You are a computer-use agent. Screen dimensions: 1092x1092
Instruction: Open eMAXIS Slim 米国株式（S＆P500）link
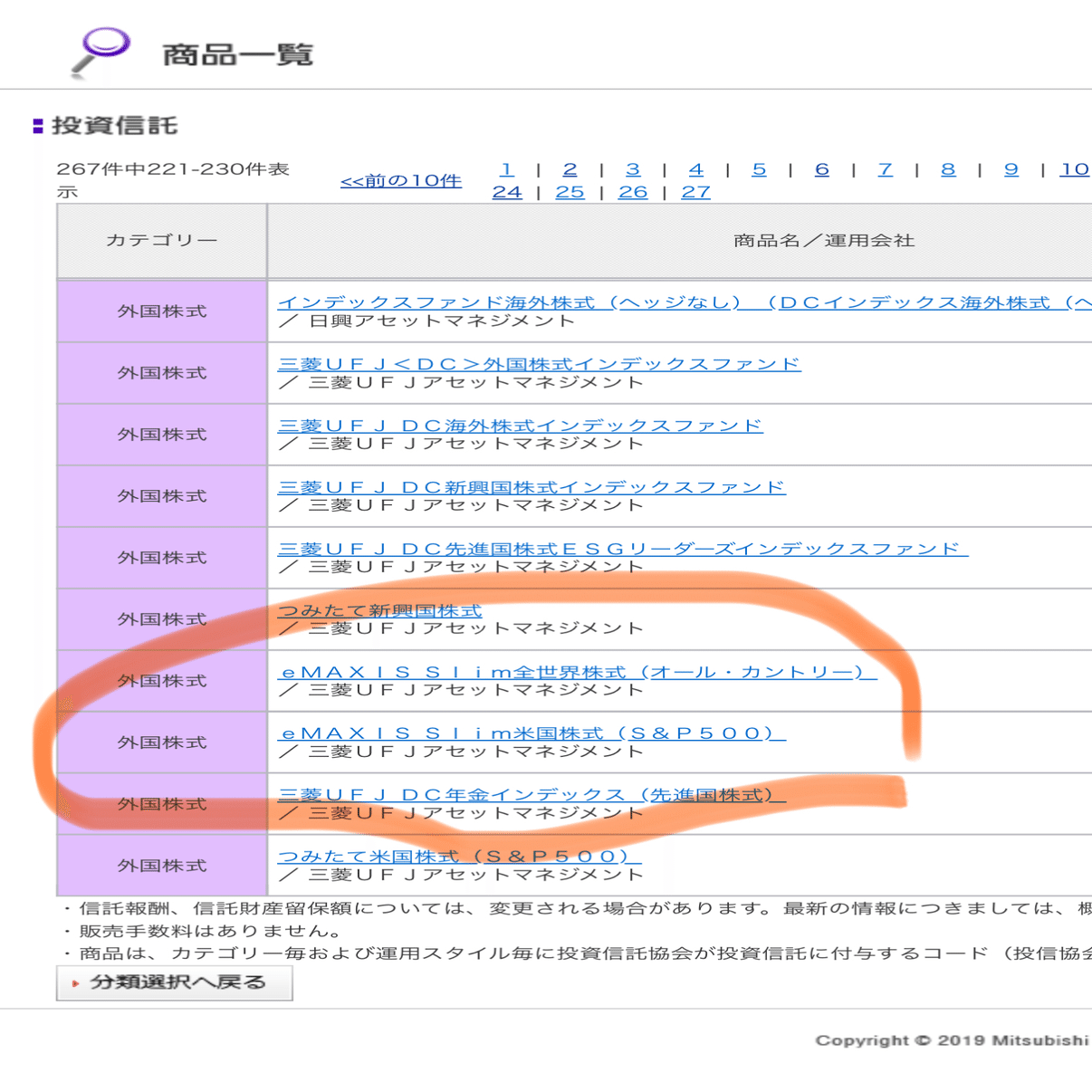pos(532,733)
